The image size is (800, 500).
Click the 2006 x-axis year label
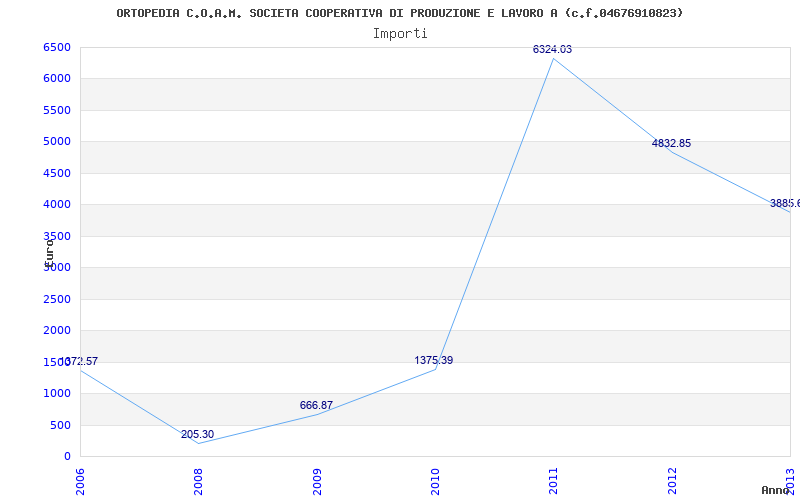point(80,482)
